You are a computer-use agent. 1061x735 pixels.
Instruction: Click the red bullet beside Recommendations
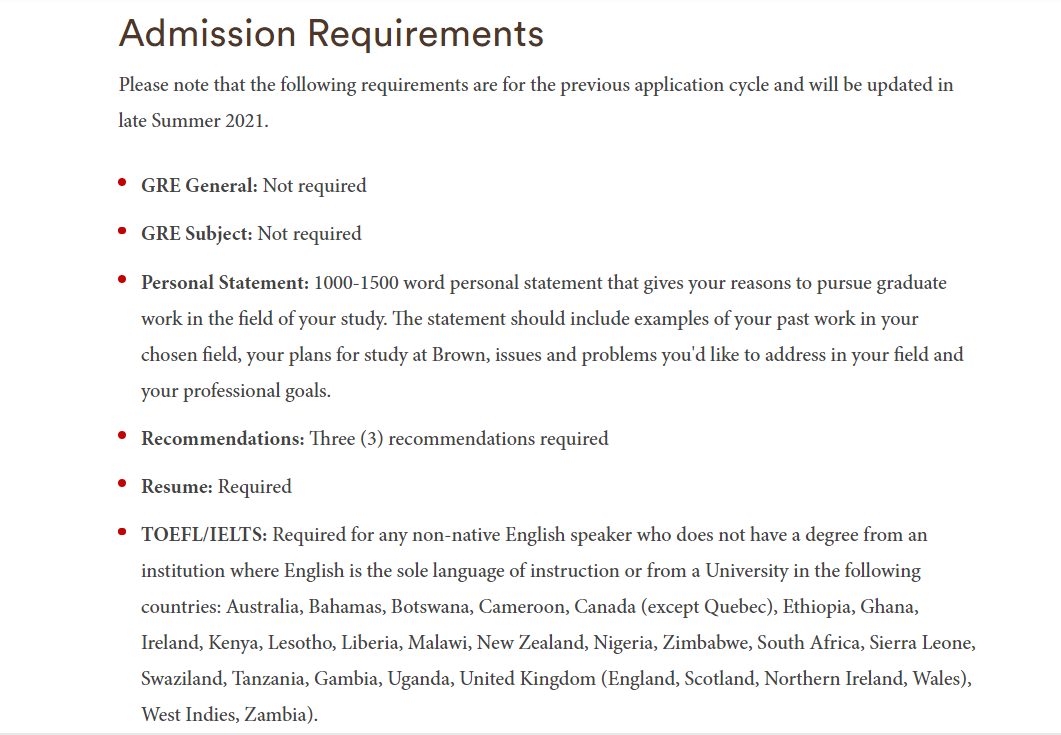(122, 435)
